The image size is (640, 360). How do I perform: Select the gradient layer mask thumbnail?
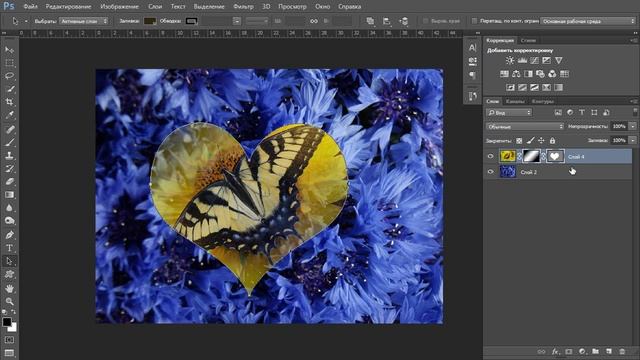[x=531, y=156]
